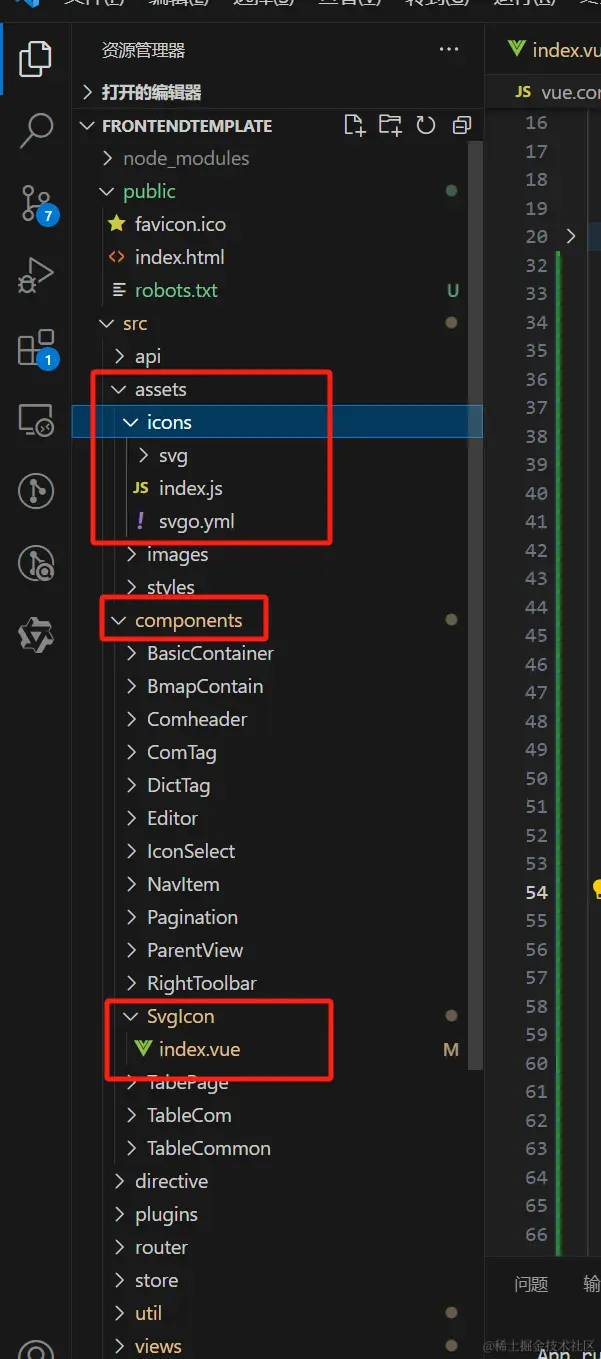This screenshot has height=1359, width=601.
Task: Open the Remote Explorer icon
Action: tap(36, 420)
